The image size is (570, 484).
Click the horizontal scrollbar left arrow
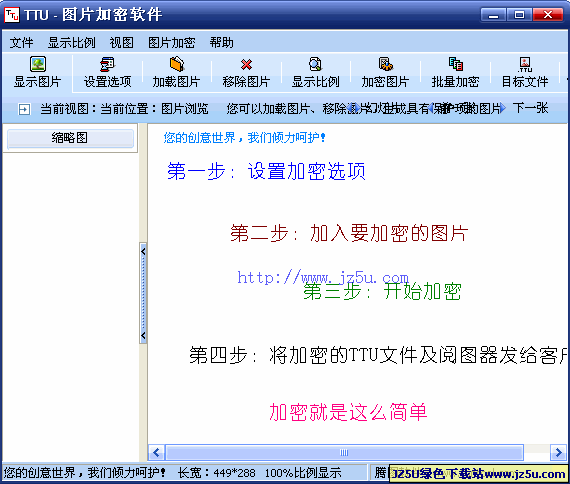click(157, 452)
